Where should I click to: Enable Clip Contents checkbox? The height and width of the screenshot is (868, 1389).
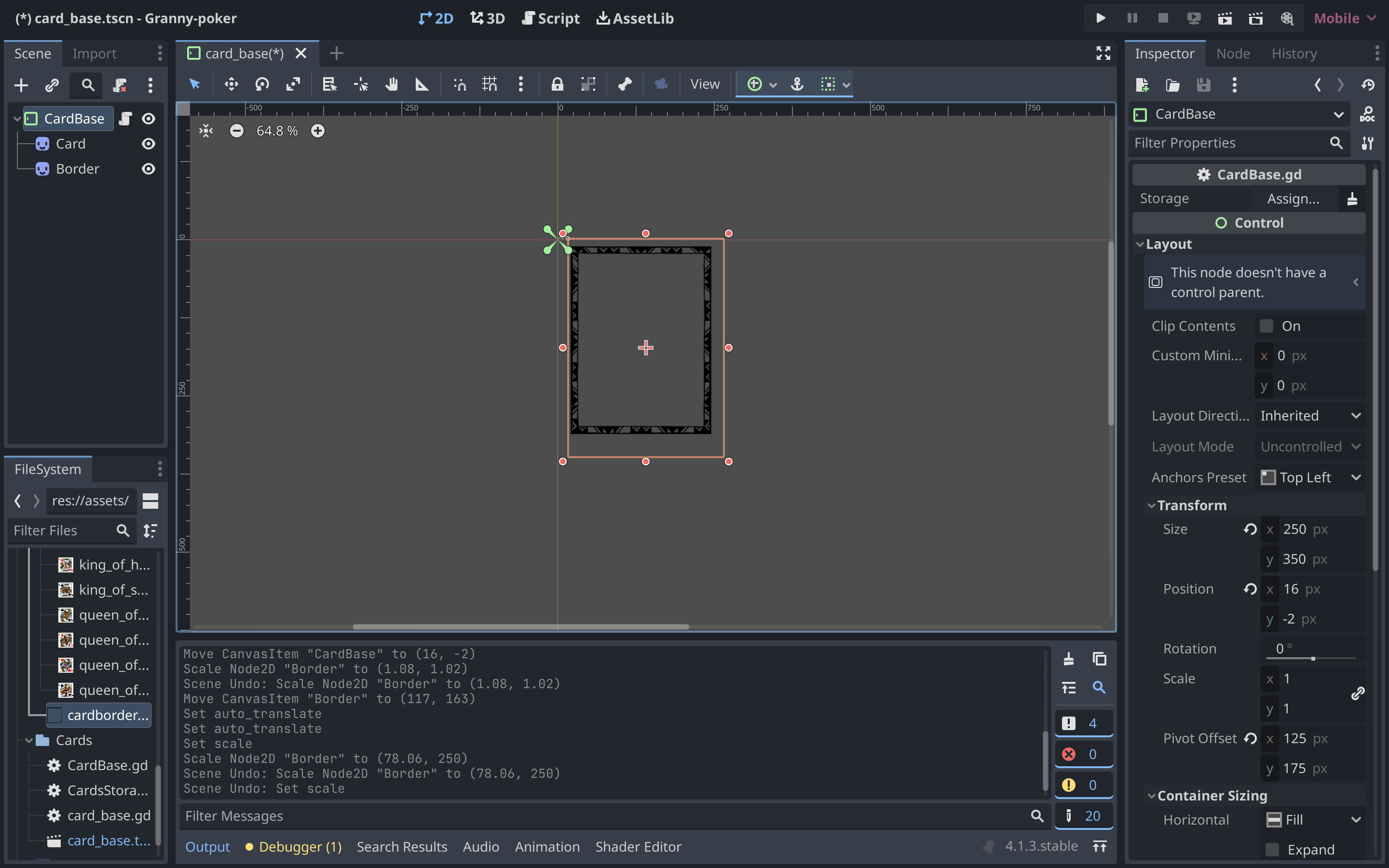click(x=1266, y=326)
